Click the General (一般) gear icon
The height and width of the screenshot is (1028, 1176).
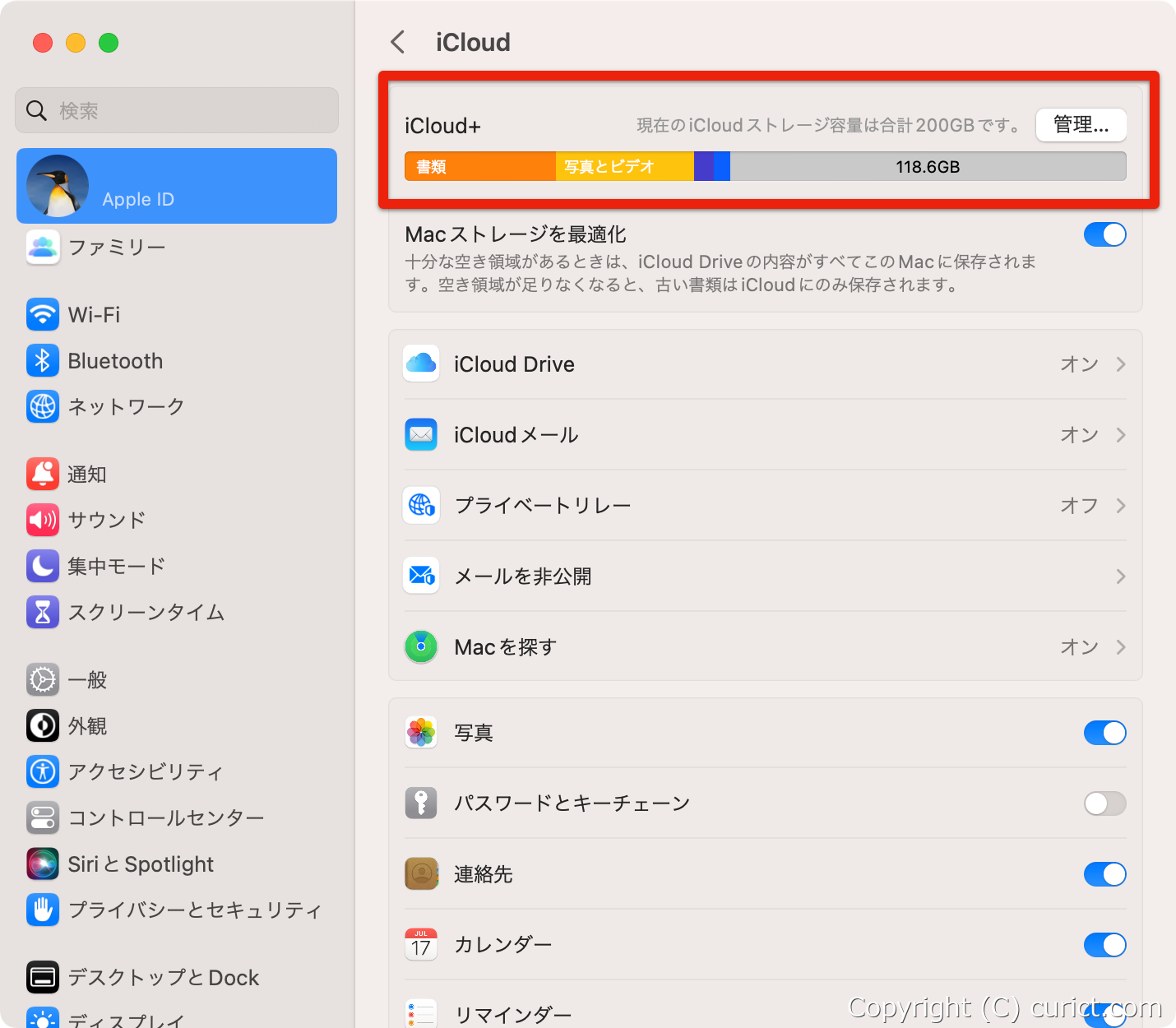[43, 679]
